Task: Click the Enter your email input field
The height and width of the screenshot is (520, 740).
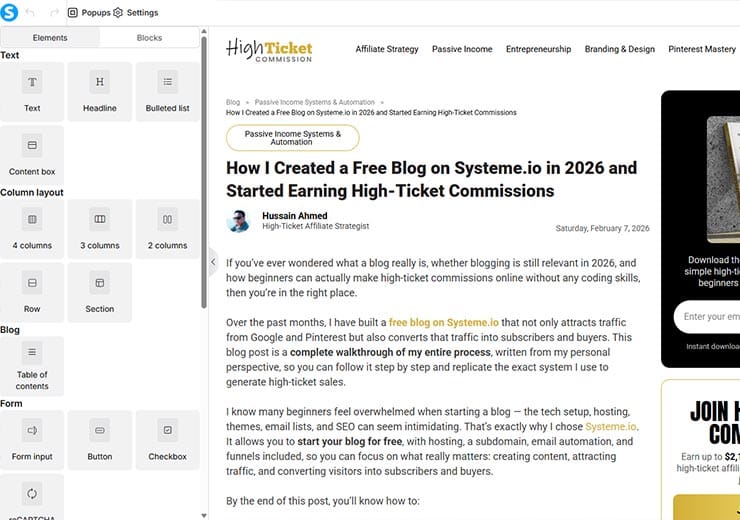Action: [707, 317]
